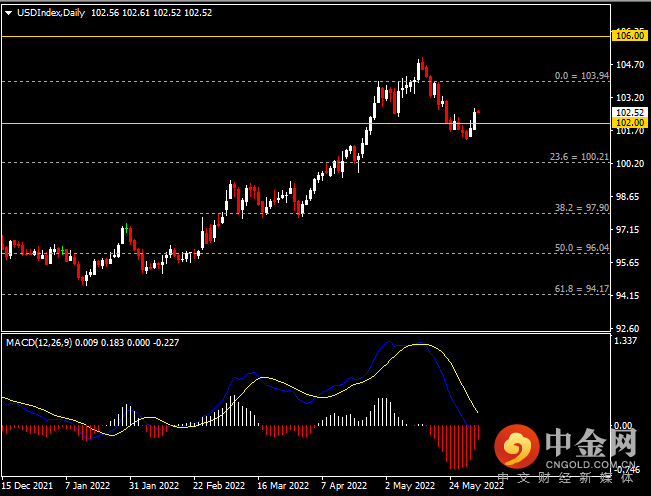Screen dimensions: 651x496
Task: Select Fibonacci label 61.8 = 94.17
Action: point(582,288)
